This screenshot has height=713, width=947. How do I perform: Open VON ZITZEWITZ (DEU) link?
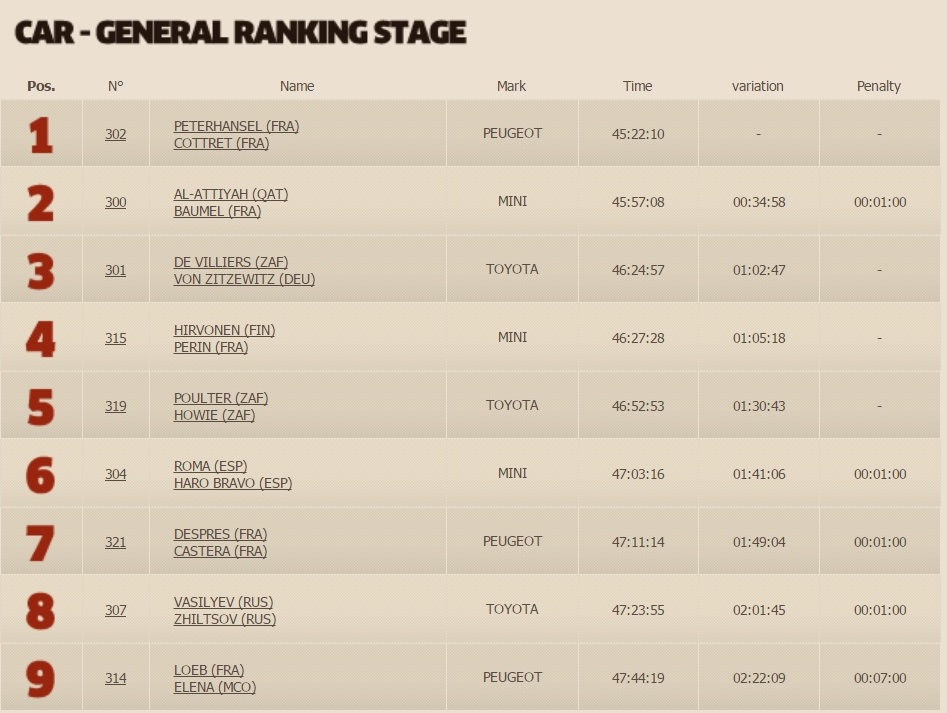click(244, 279)
